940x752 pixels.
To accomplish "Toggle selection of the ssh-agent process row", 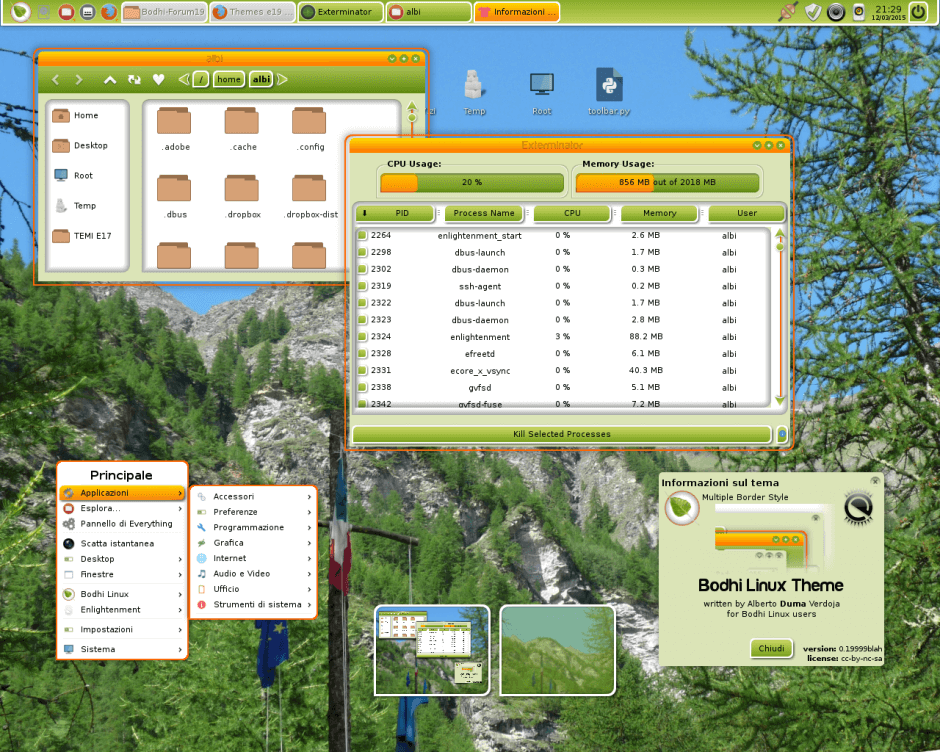I will [363, 286].
